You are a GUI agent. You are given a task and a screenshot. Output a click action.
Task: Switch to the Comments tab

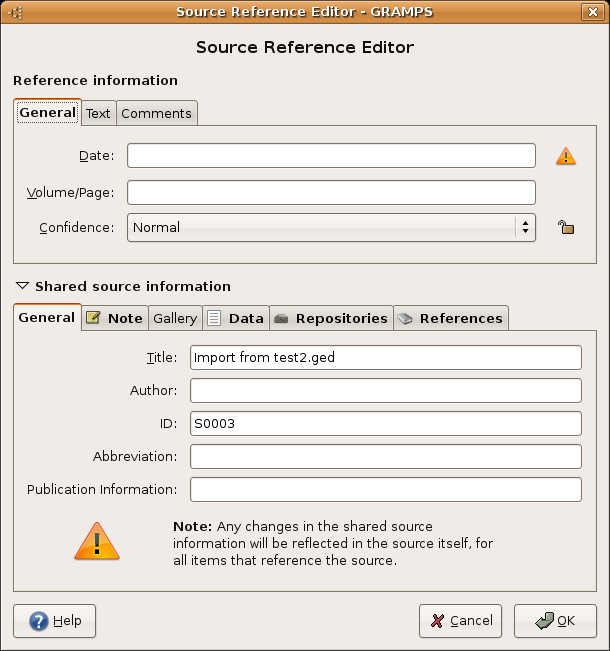(156, 113)
